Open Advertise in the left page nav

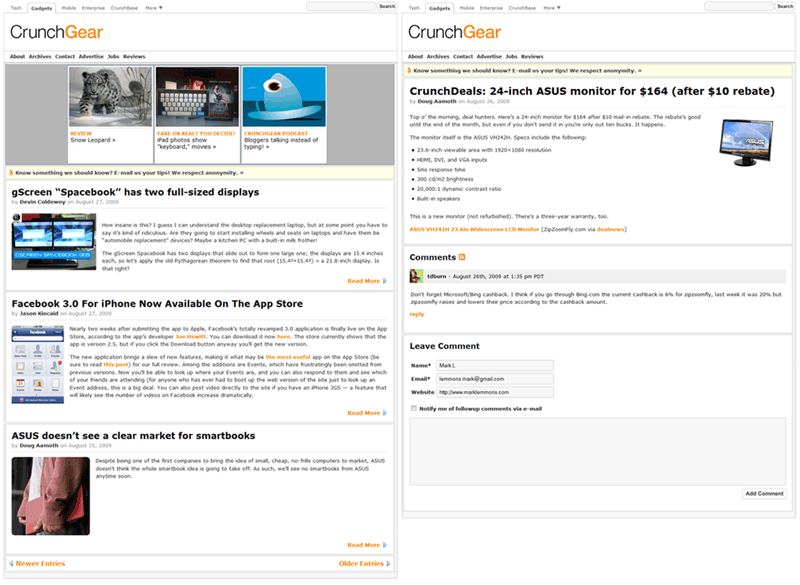[91, 57]
